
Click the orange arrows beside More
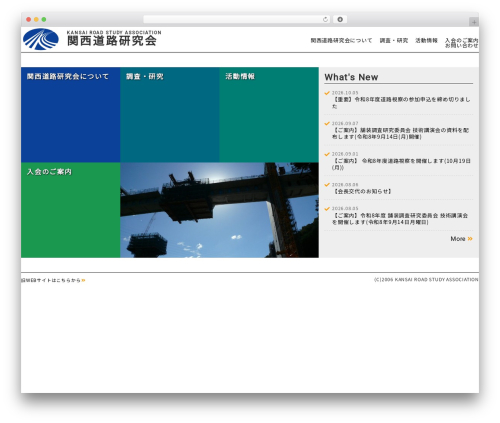click(470, 239)
